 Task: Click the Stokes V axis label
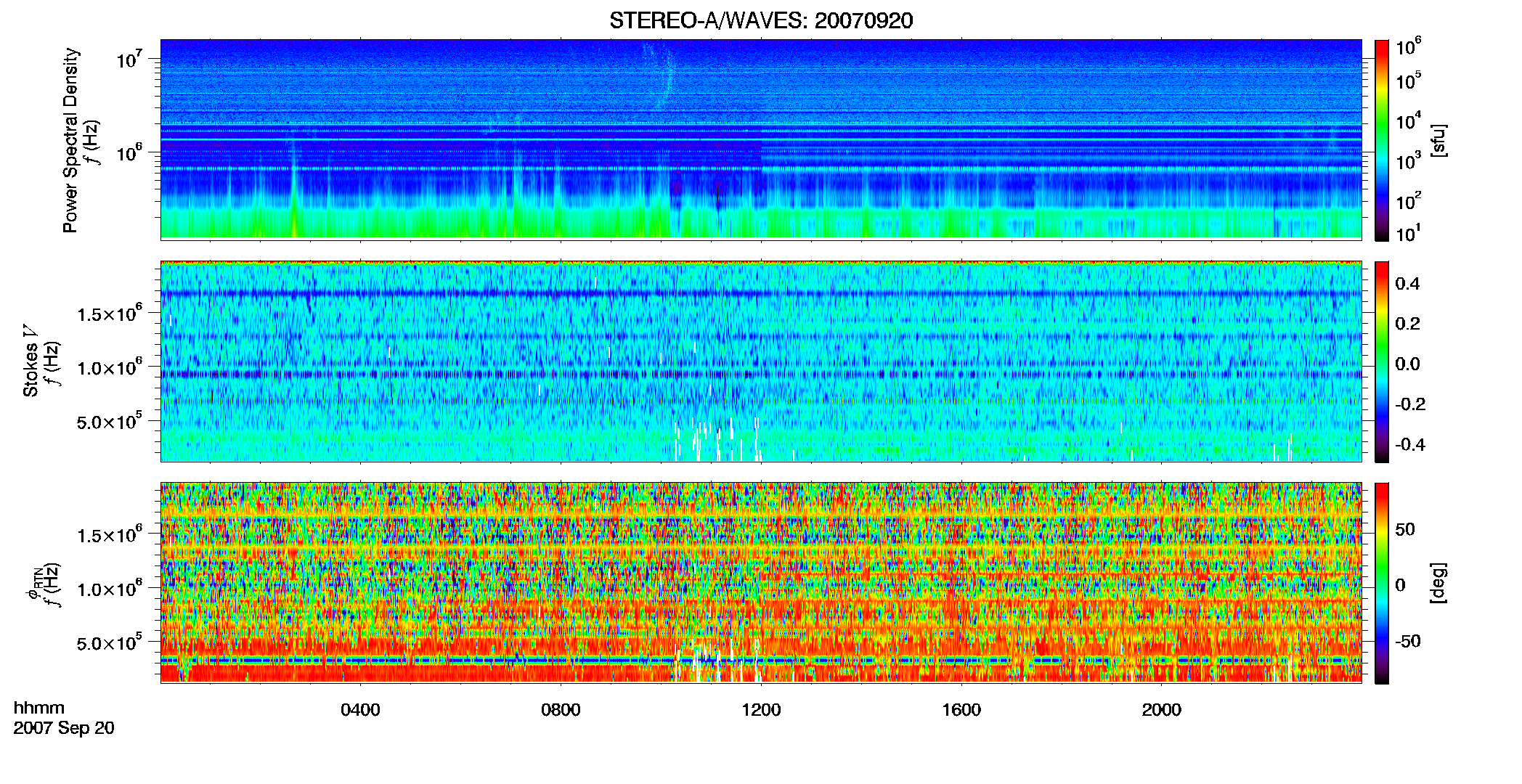coord(31,361)
